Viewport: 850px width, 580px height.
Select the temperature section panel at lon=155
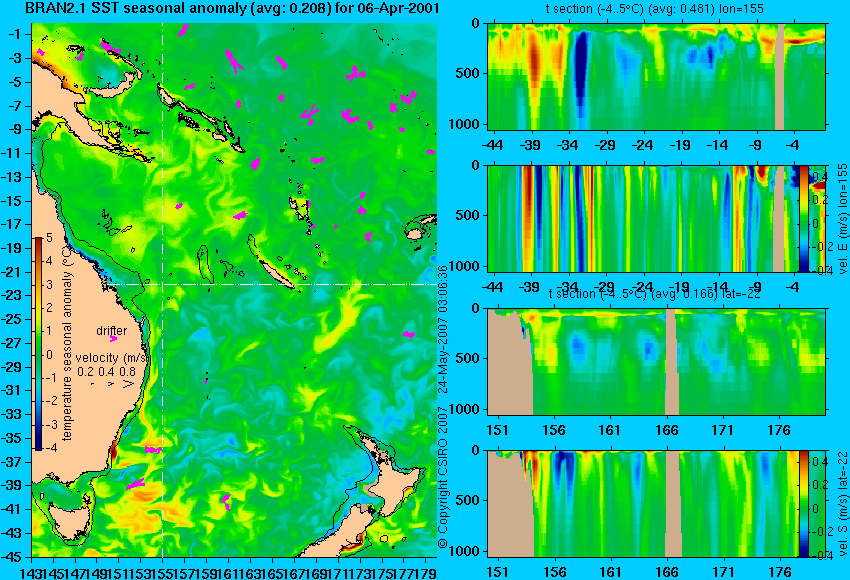(656, 76)
